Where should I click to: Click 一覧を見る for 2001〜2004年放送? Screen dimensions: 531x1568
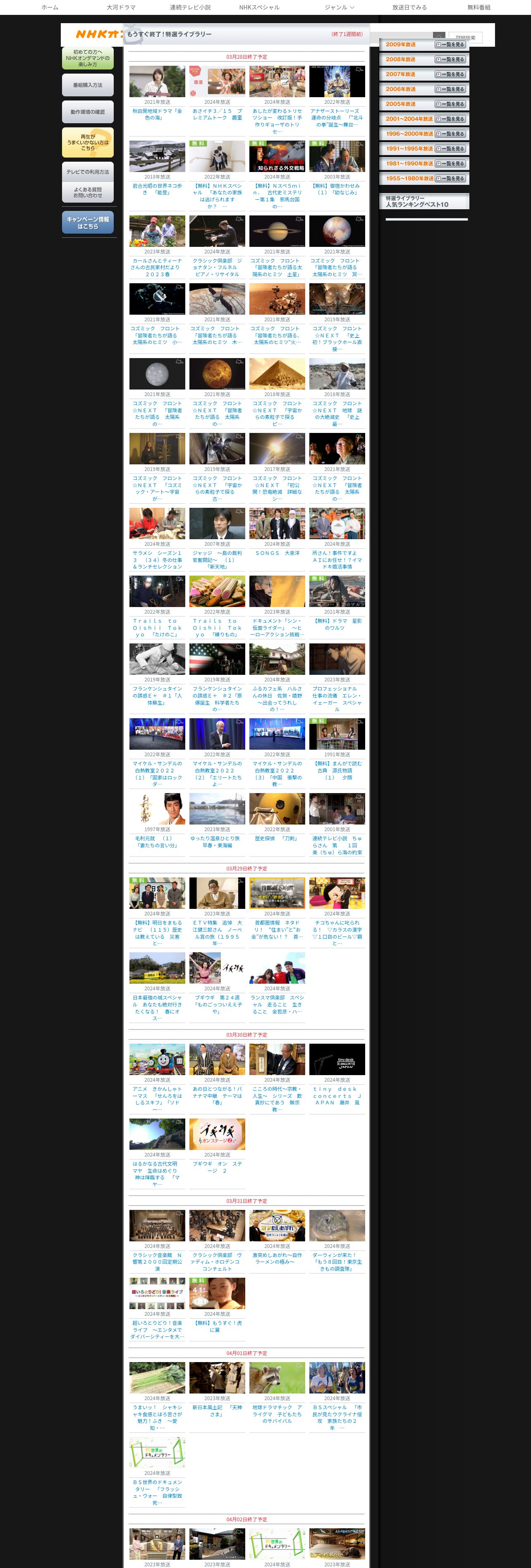(450, 120)
